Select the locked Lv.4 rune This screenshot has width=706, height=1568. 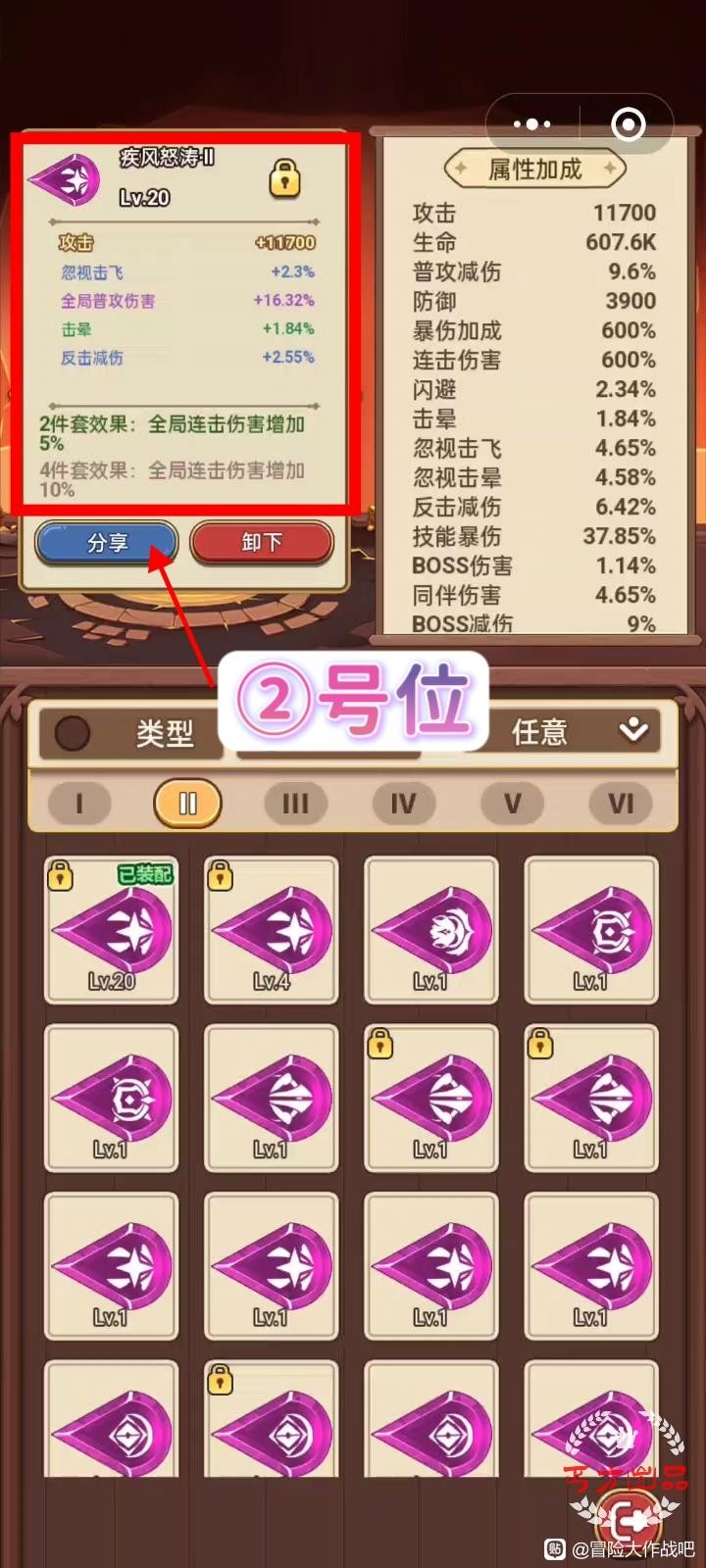pyautogui.click(x=272, y=930)
